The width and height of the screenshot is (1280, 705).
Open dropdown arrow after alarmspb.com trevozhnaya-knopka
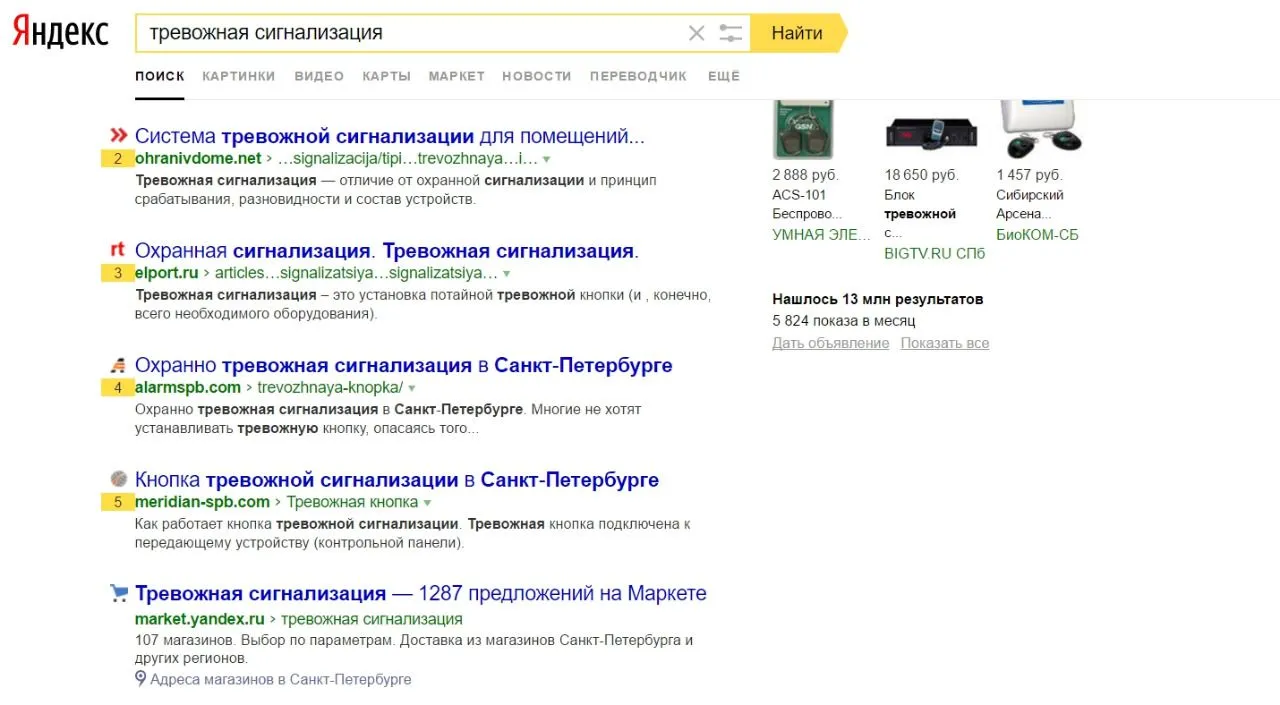[x=411, y=388]
